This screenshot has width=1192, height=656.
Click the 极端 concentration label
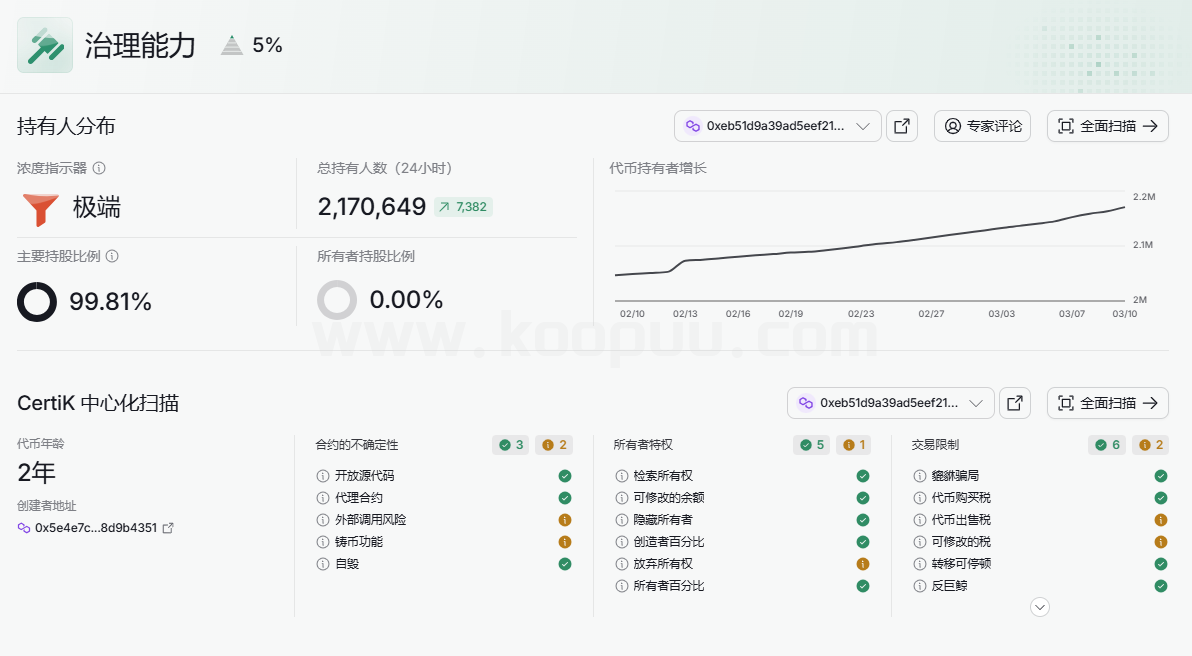tap(97, 208)
